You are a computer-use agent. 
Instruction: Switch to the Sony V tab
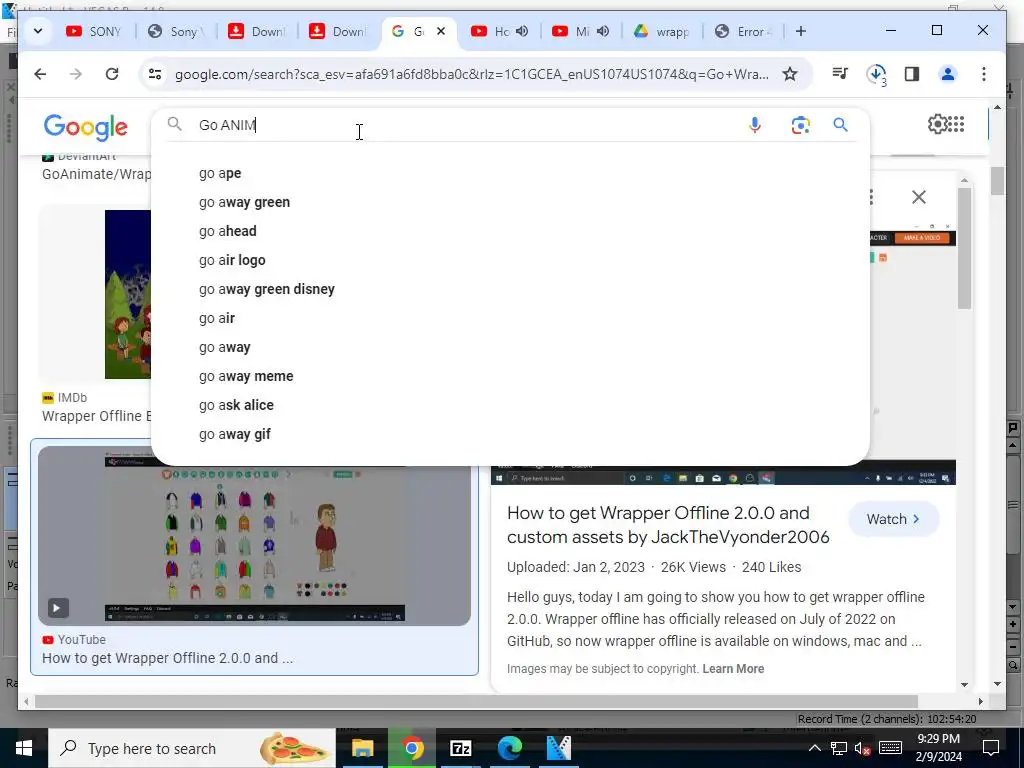tap(176, 31)
